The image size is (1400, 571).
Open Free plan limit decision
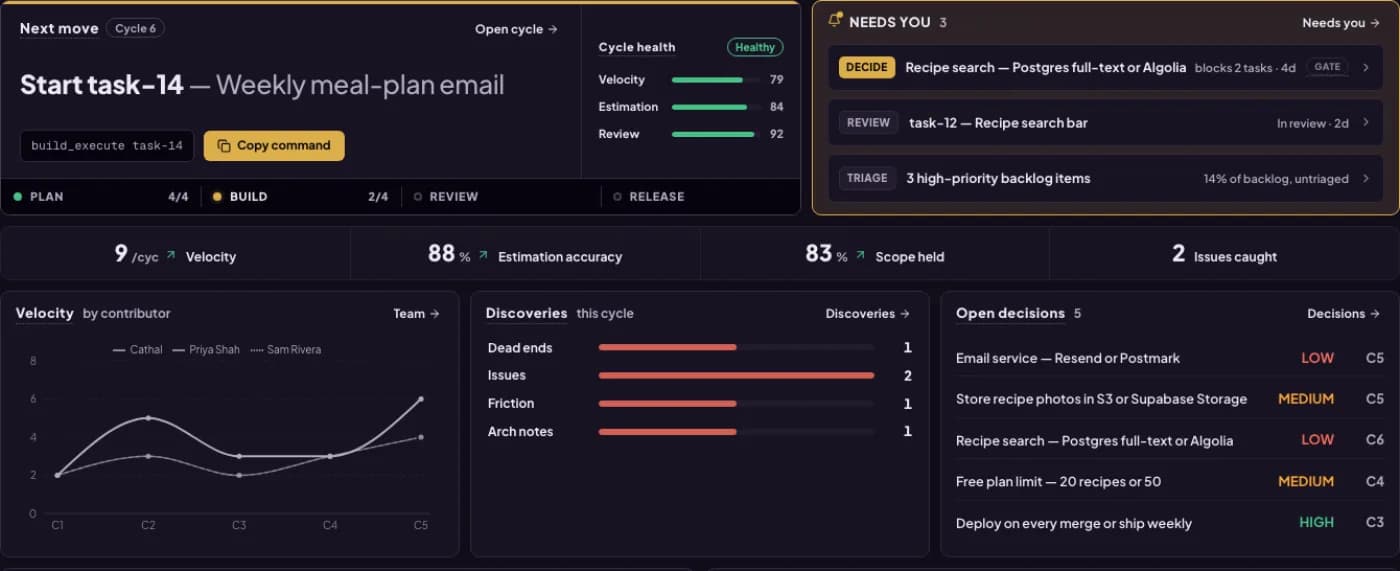1170,482
